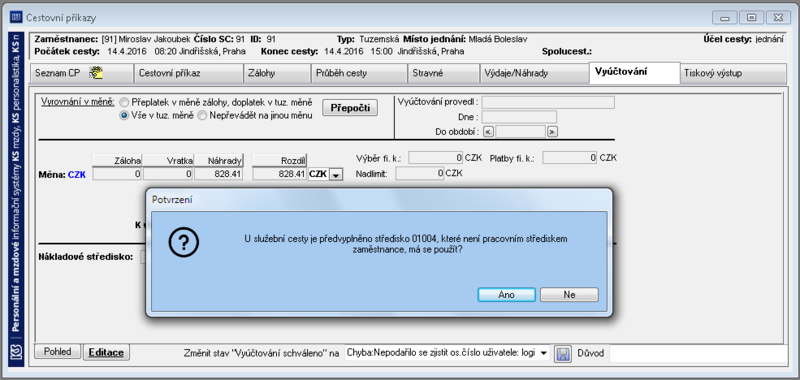Click the Rozdíl column header
This screenshot has height=380, width=800.
point(280,160)
